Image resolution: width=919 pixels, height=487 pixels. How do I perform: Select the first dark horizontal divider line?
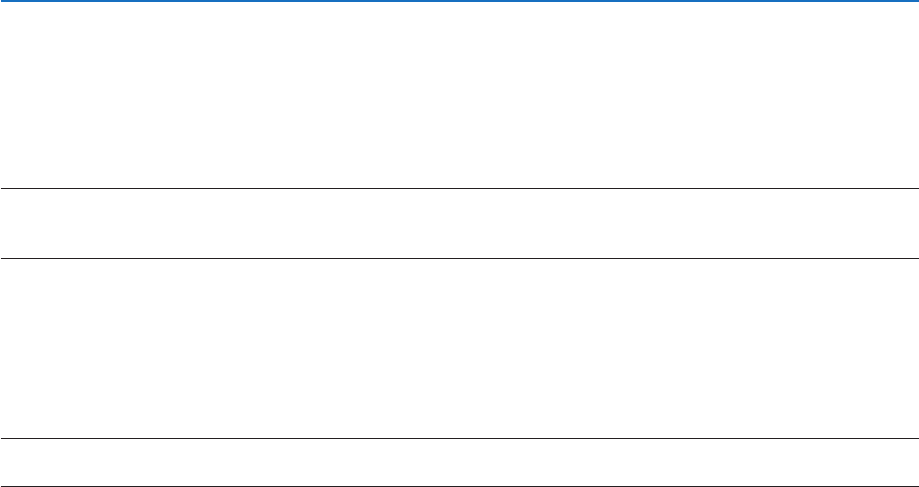[460, 188]
